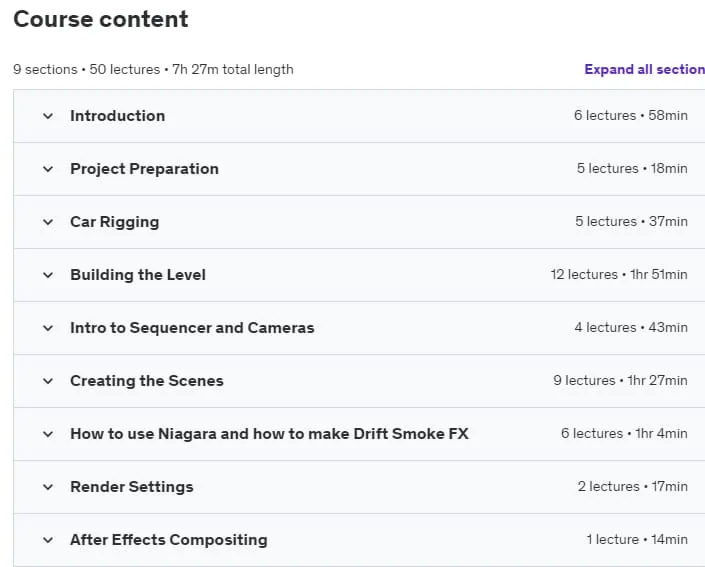Screen dimensions: 705x567
Task: Expand the After Effects Compositing chevron
Action: (x=48, y=540)
